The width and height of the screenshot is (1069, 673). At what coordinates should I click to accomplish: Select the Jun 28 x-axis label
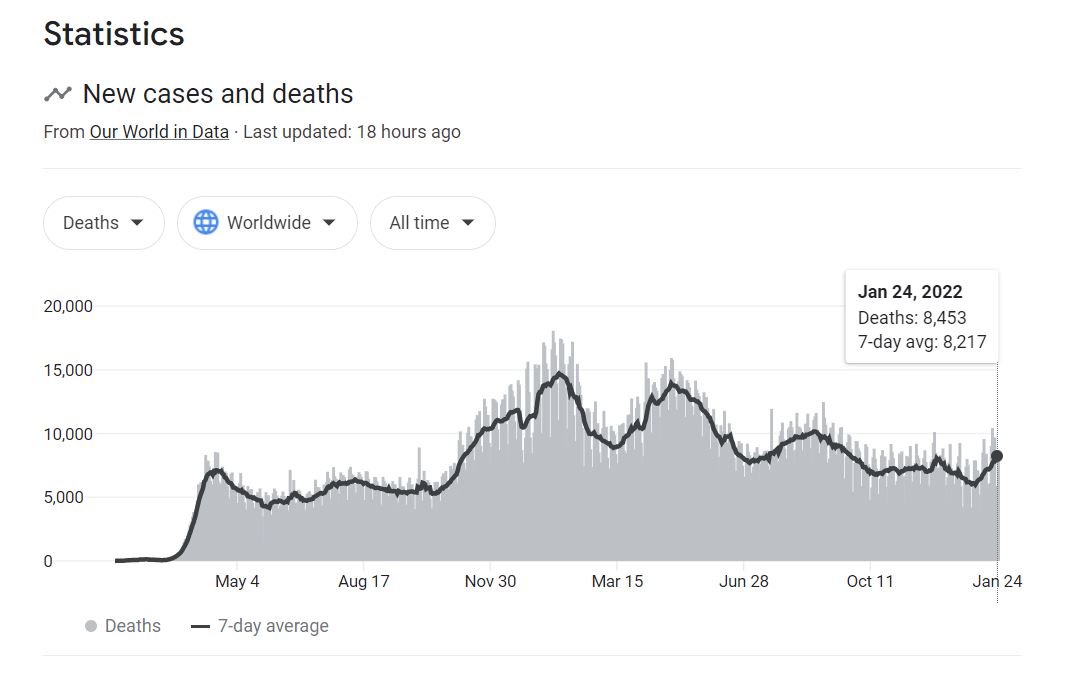[x=744, y=581]
